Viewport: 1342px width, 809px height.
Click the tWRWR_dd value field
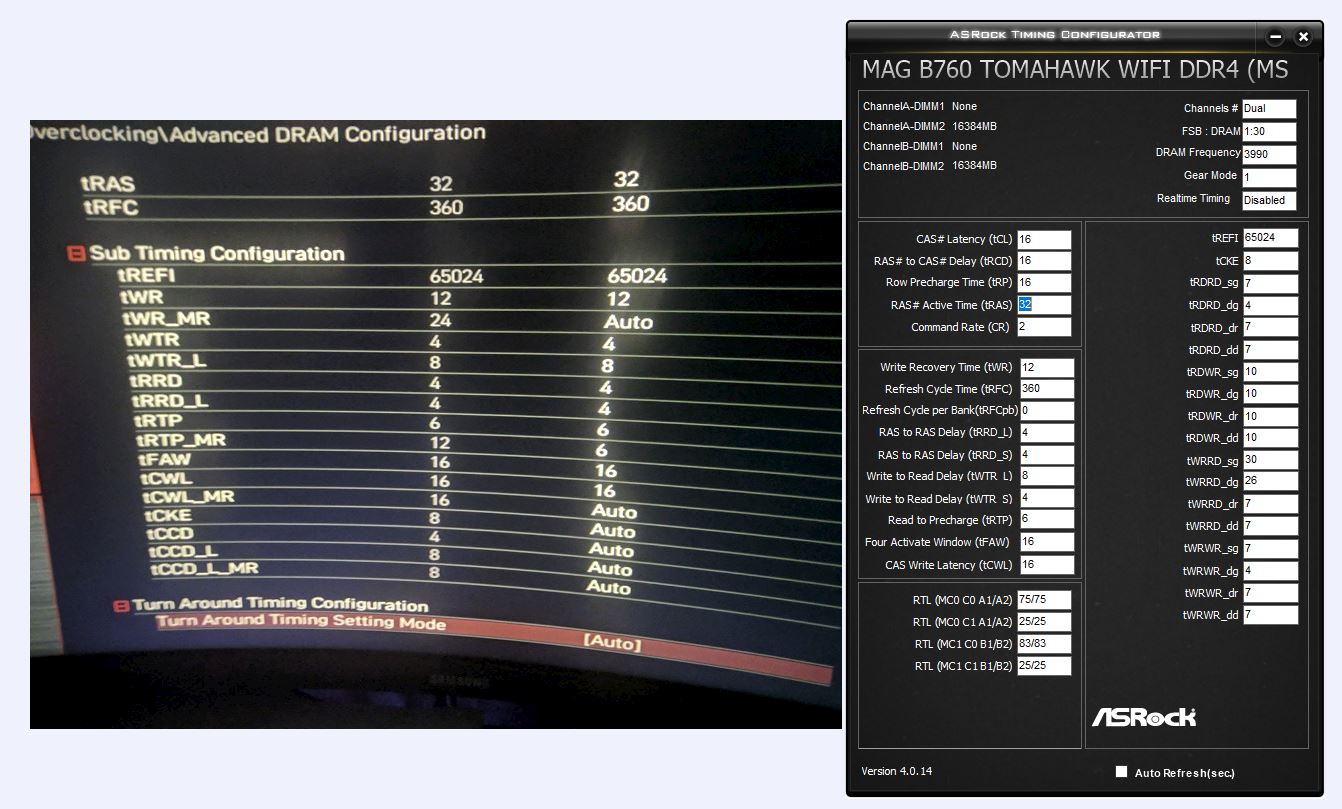pos(1270,615)
